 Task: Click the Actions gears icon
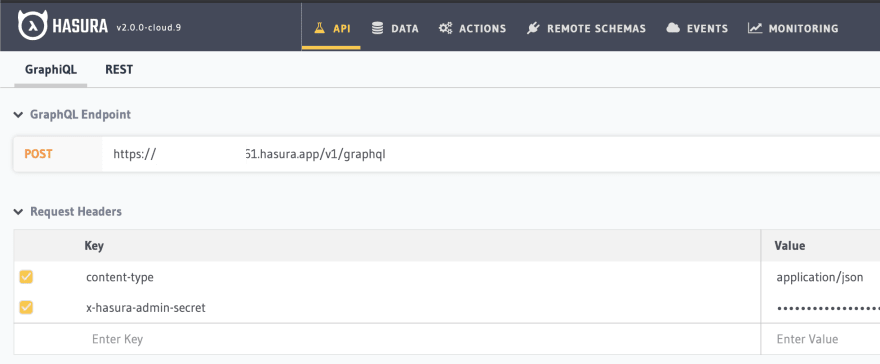[x=446, y=28]
